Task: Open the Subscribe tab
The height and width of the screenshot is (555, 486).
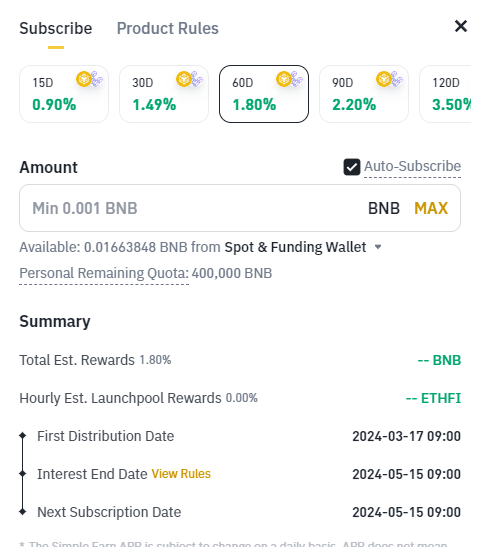Action: [x=56, y=28]
